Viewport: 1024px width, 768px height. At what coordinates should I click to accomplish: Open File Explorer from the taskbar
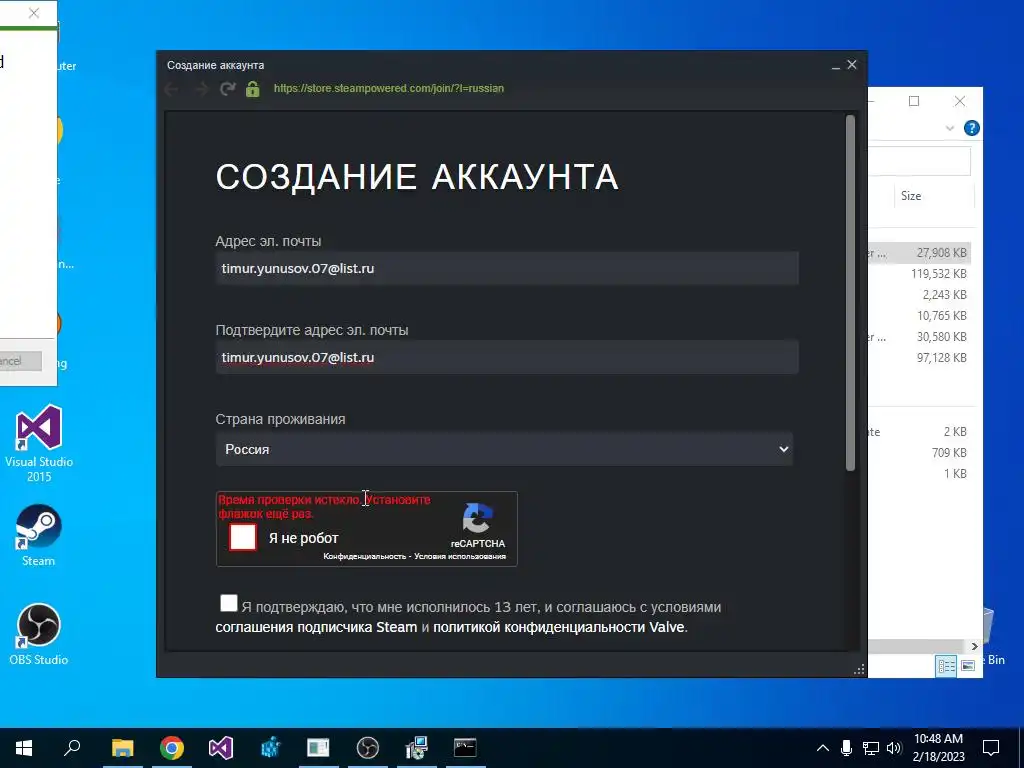(x=122, y=748)
